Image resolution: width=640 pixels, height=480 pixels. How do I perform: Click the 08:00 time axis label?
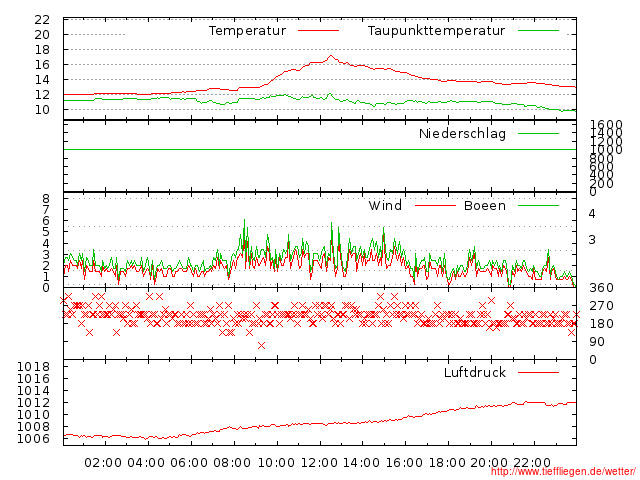(232, 463)
